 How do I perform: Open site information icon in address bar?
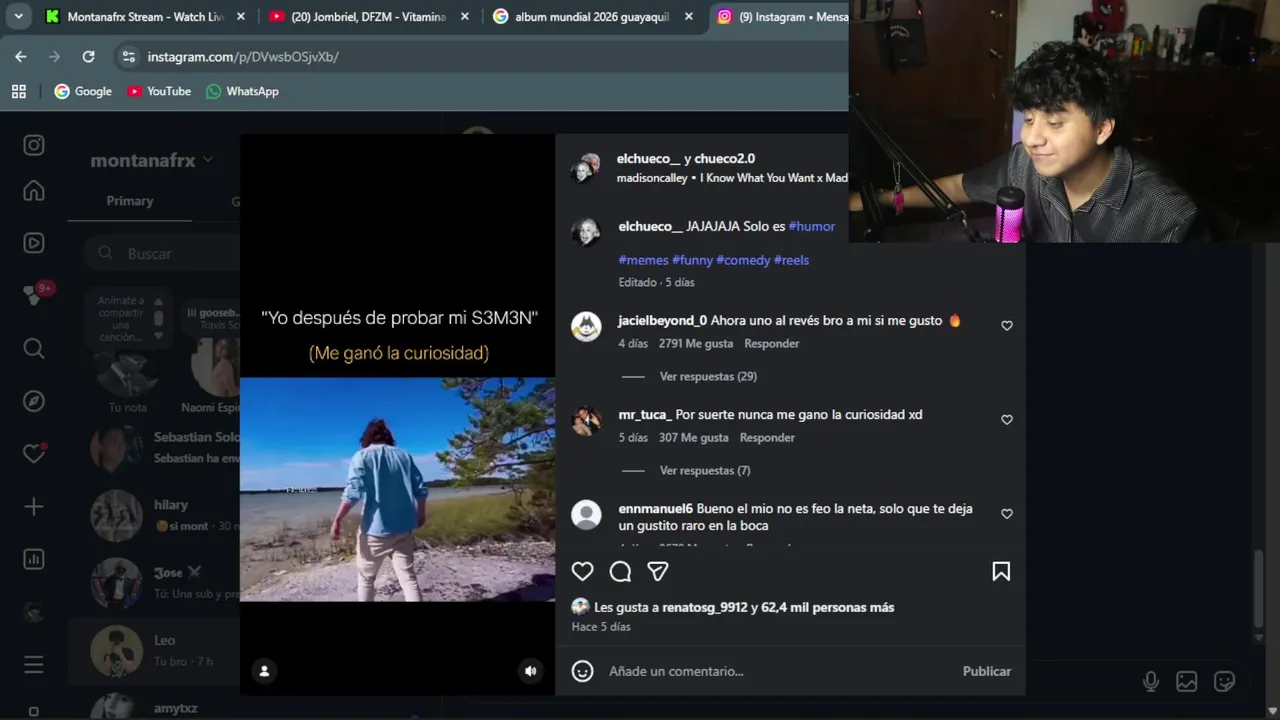coord(128,57)
